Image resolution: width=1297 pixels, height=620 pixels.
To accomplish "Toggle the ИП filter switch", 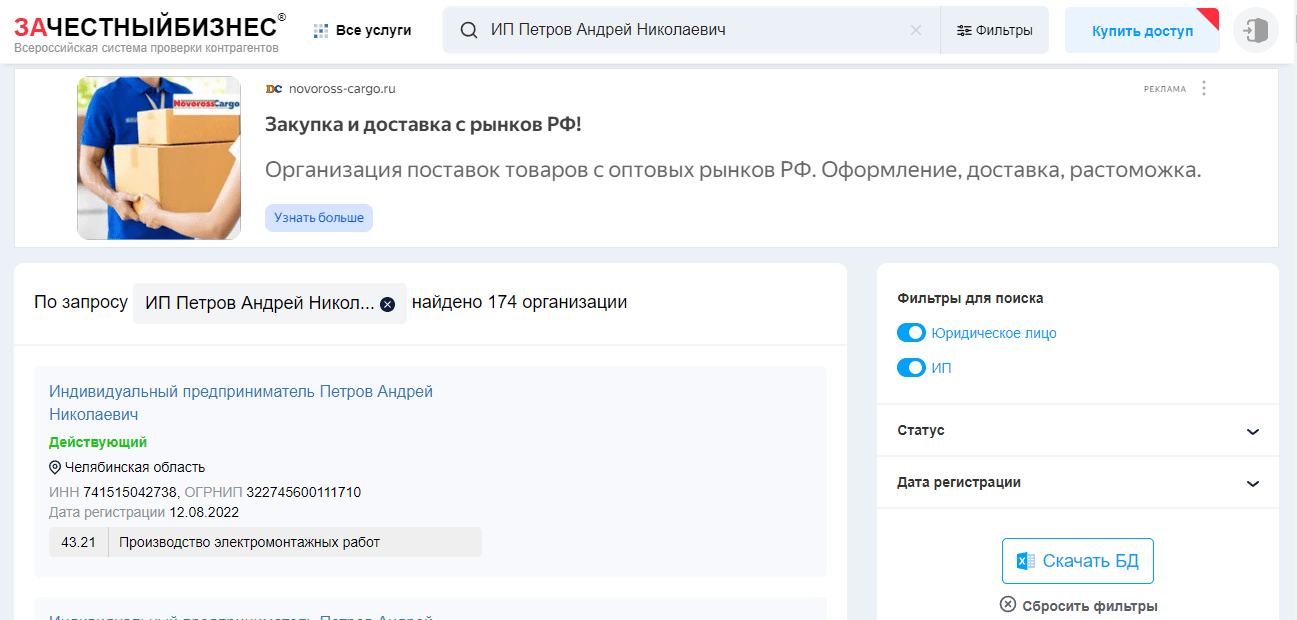I will coord(911,368).
